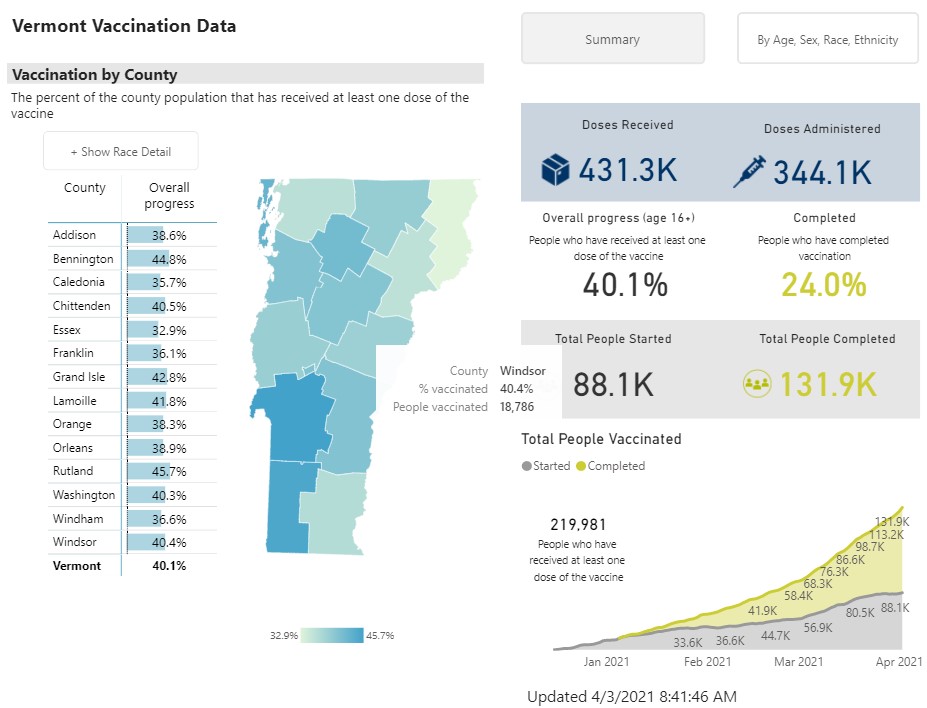Expand the Show Race Detail button
This screenshot has width=927, height=708.
coord(121,152)
